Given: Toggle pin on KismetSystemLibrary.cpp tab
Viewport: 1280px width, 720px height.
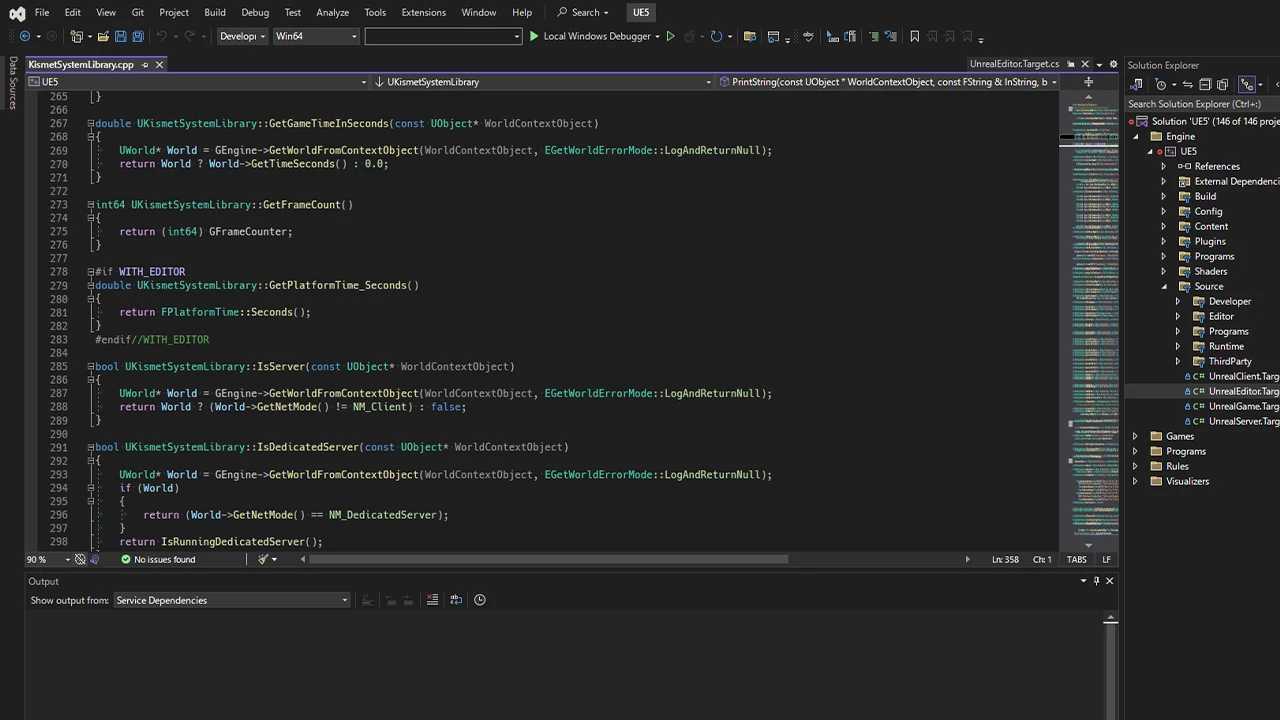Looking at the screenshot, I should [145, 65].
